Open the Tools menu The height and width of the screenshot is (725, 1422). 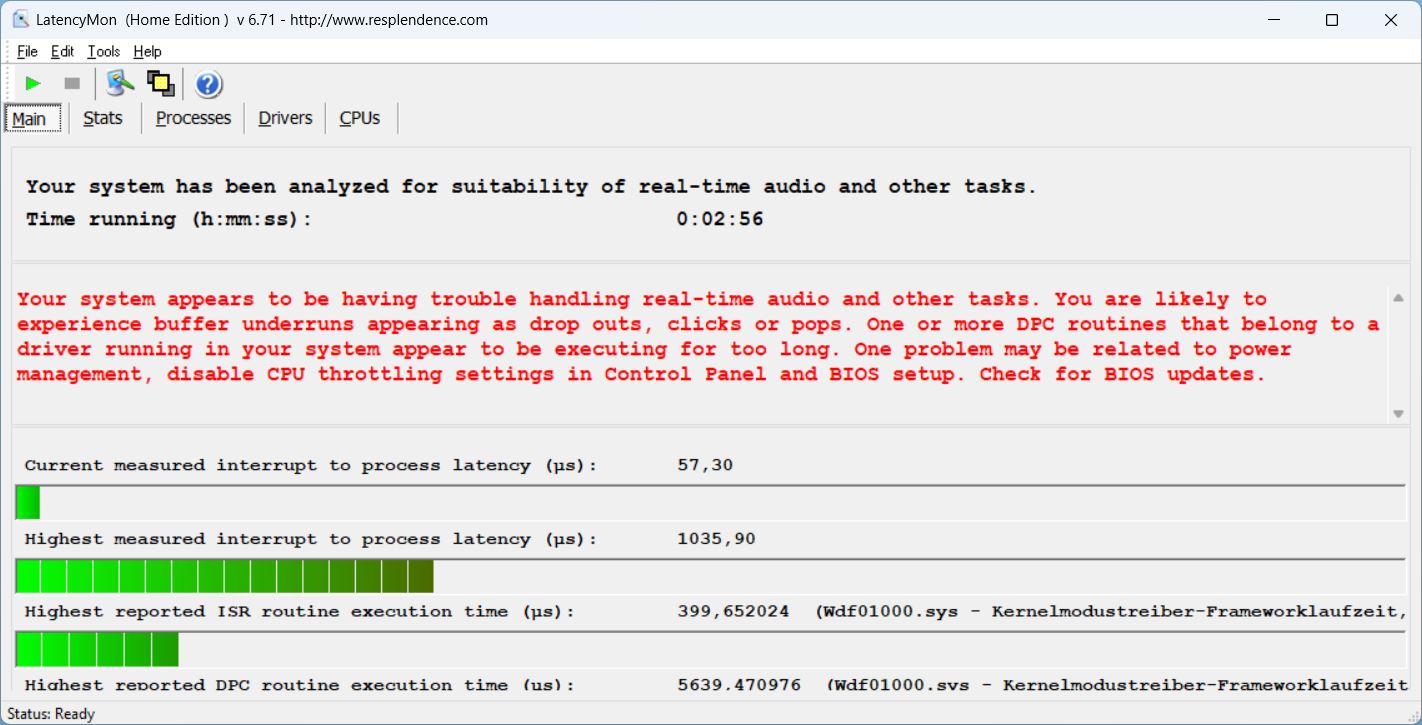pyautogui.click(x=103, y=52)
